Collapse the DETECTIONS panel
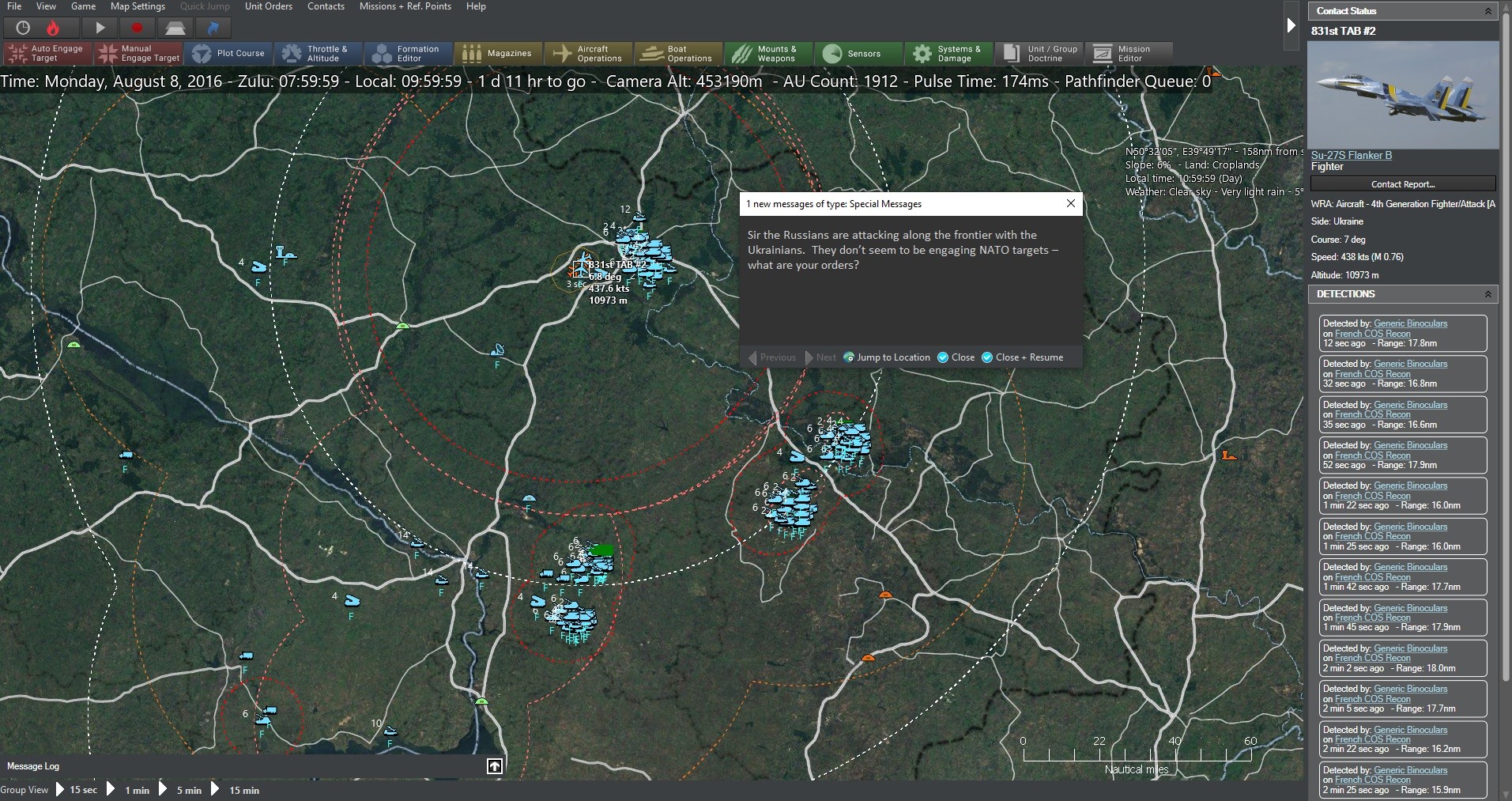1512x801 pixels. coord(1489,293)
